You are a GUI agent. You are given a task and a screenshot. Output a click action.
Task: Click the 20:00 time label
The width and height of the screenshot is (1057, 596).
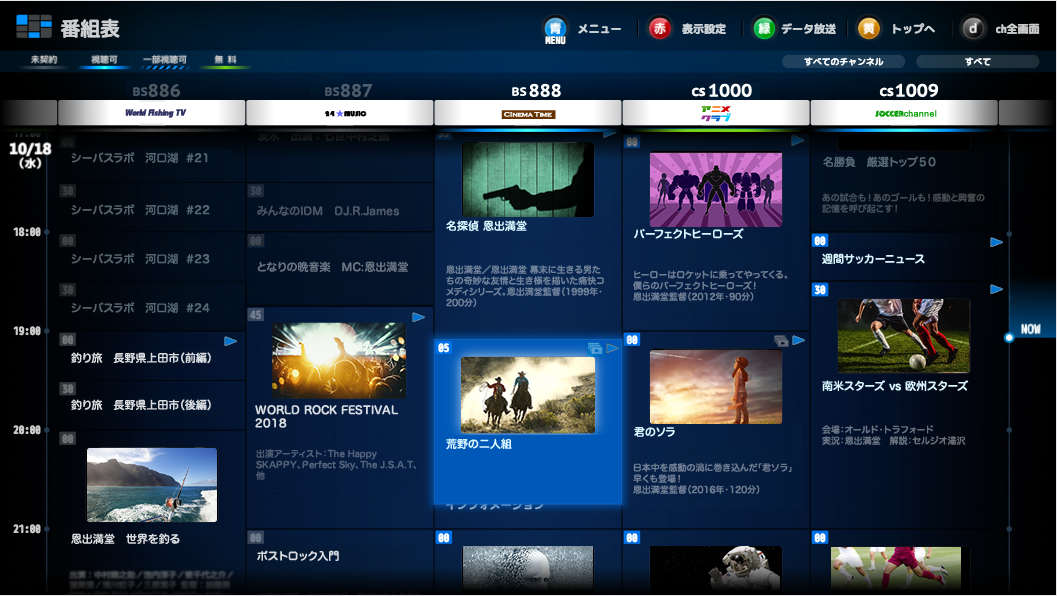pyautogui.click(x=27, y=430)
